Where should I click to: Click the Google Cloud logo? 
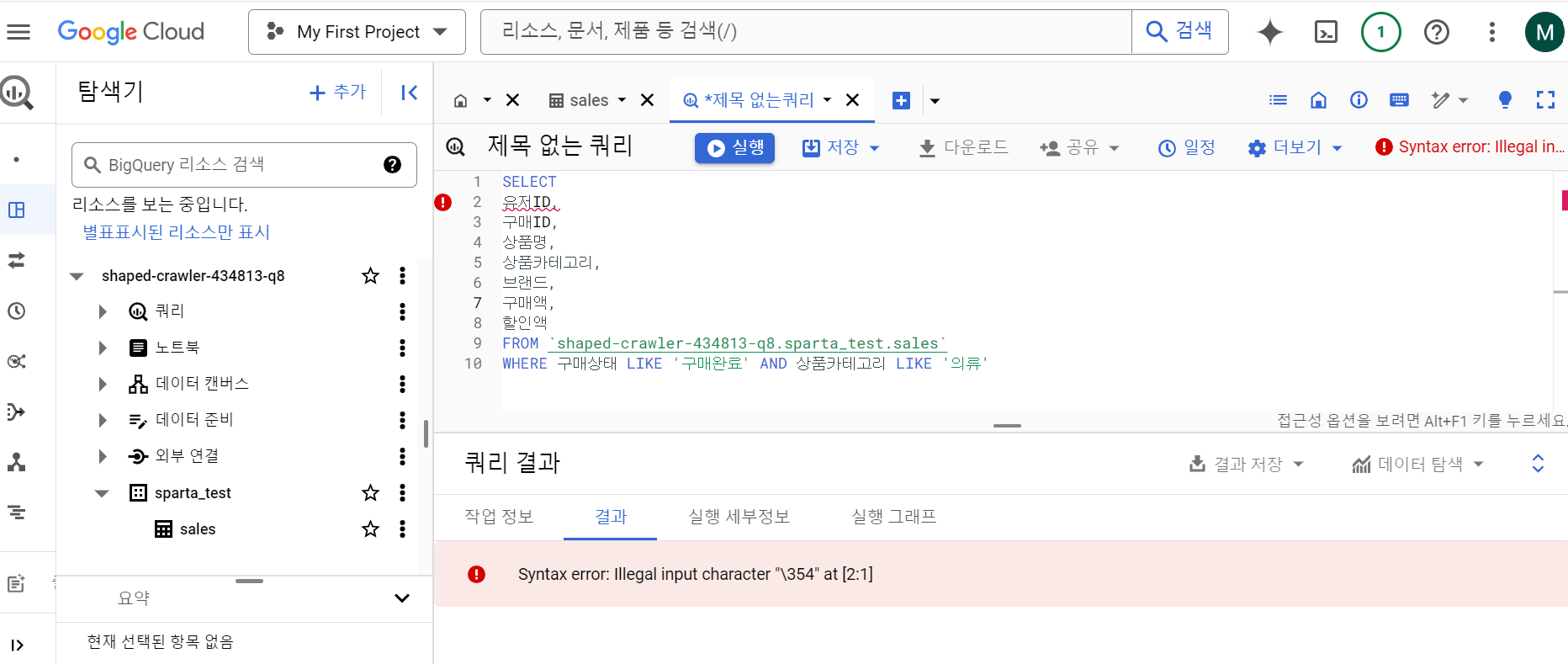coord(131,32)
